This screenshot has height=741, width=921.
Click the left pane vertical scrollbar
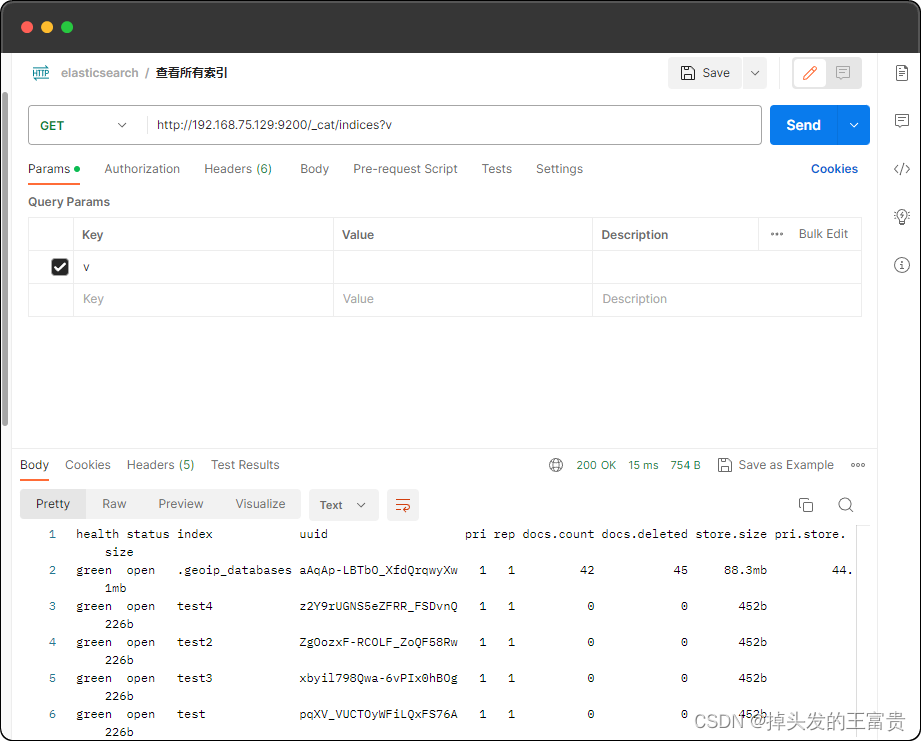click(x=5, y=258)
